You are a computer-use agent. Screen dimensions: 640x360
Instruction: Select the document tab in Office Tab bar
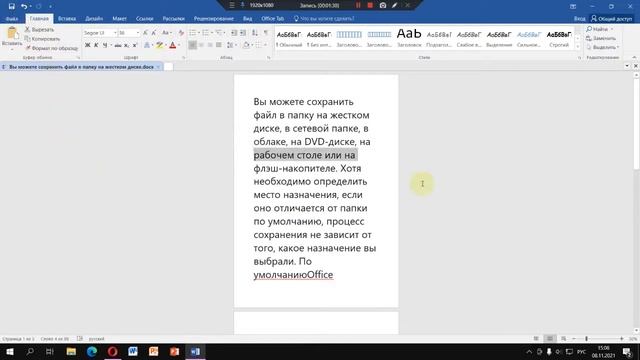[x=81, y=67]
